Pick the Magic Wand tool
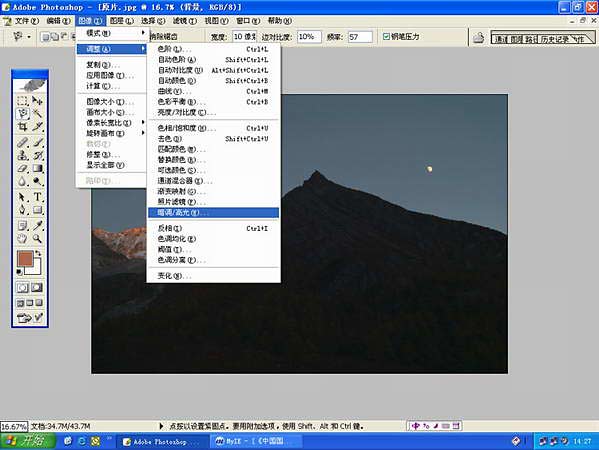 (37, 113)
